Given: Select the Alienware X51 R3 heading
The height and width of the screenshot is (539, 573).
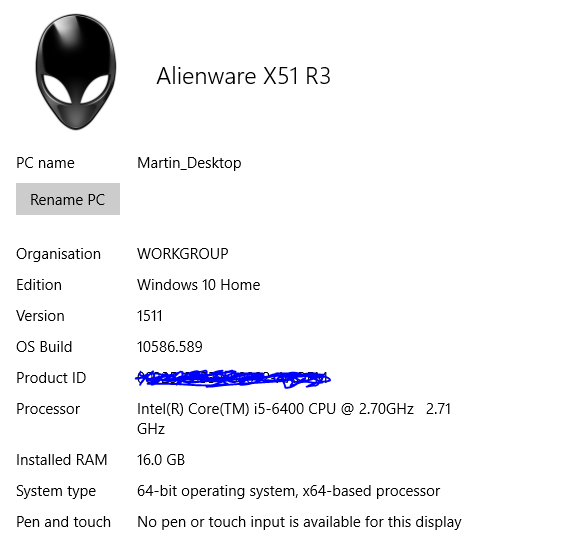Looking at the screenshot, I should click(x=243, y=76).
